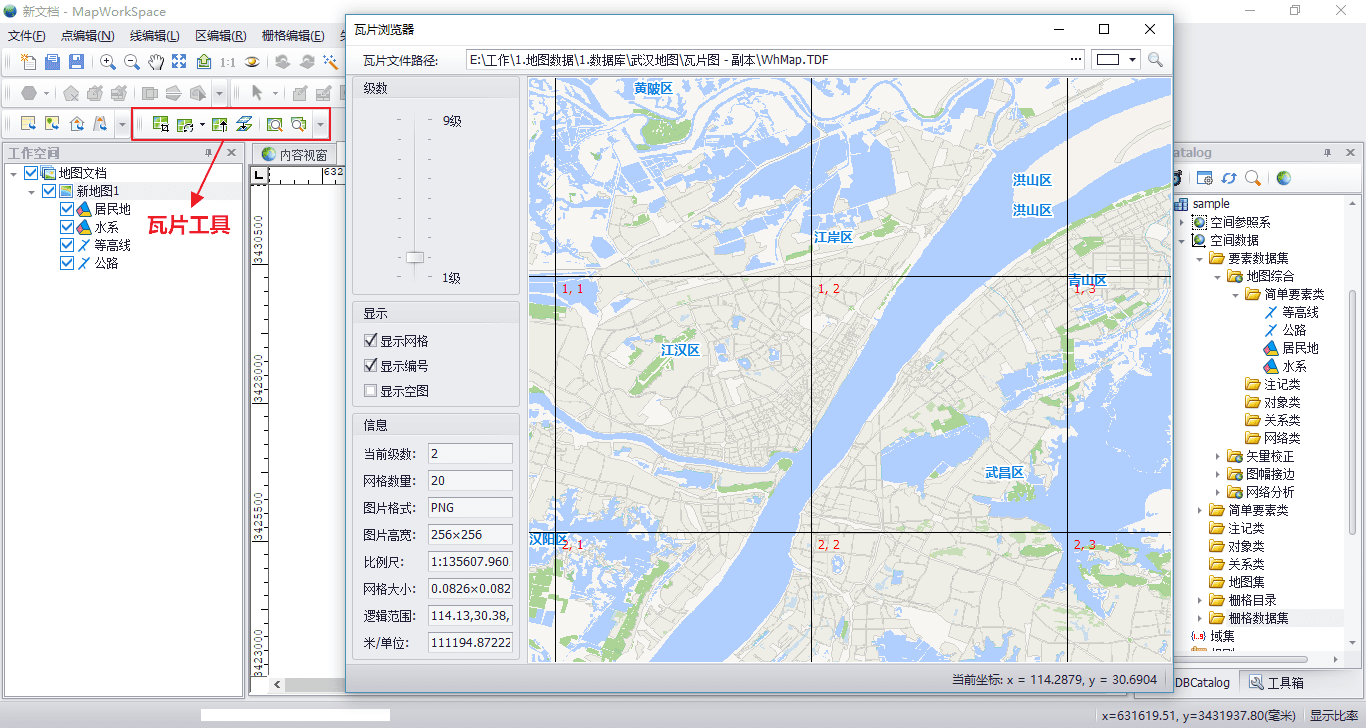Viewport: 1366px width, 728px height.
Task: Click the Catalog globe icon
Action: point(1283,178)
